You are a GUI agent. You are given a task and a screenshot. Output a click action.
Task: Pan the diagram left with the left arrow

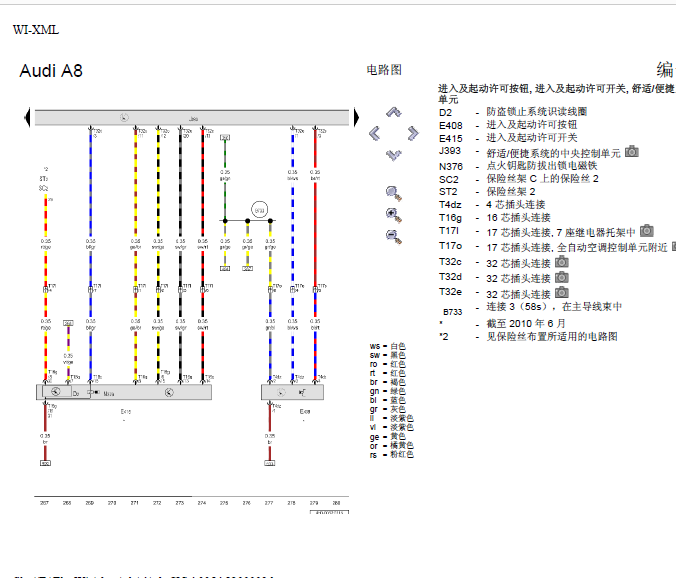pos(375,133)
